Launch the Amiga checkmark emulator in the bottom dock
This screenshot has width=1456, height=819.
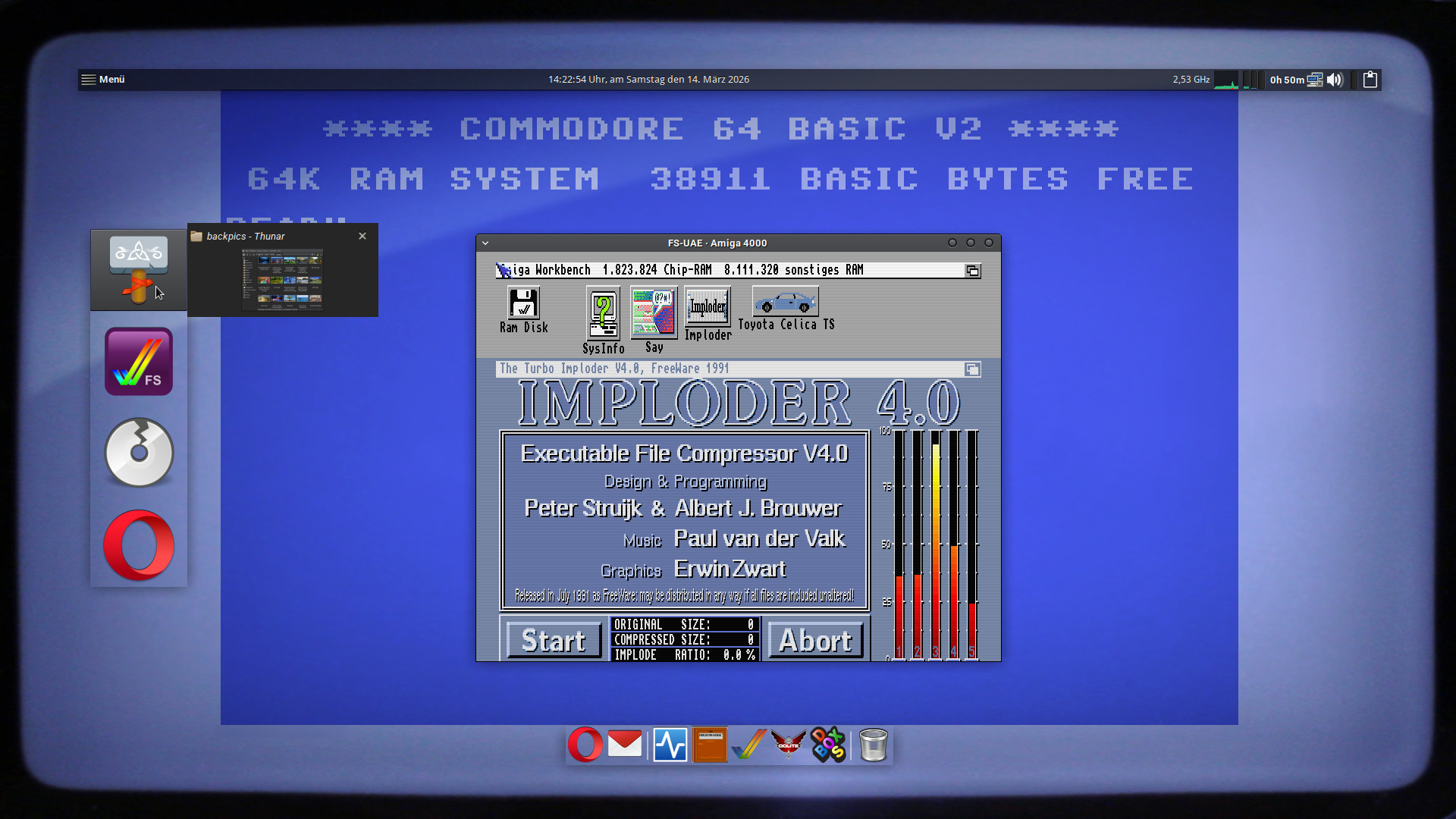tap(749, 745)
